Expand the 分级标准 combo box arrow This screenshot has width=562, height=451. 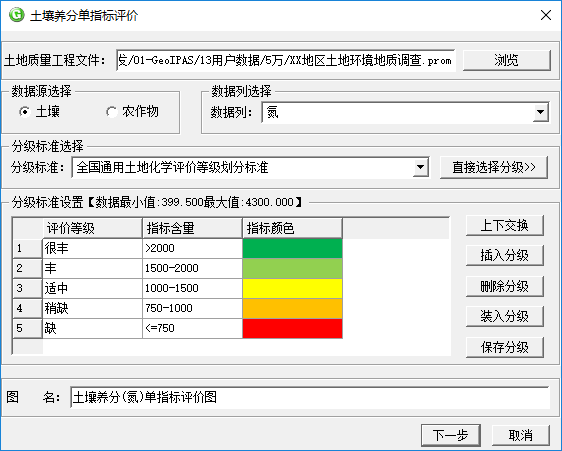tap(420, 167)
